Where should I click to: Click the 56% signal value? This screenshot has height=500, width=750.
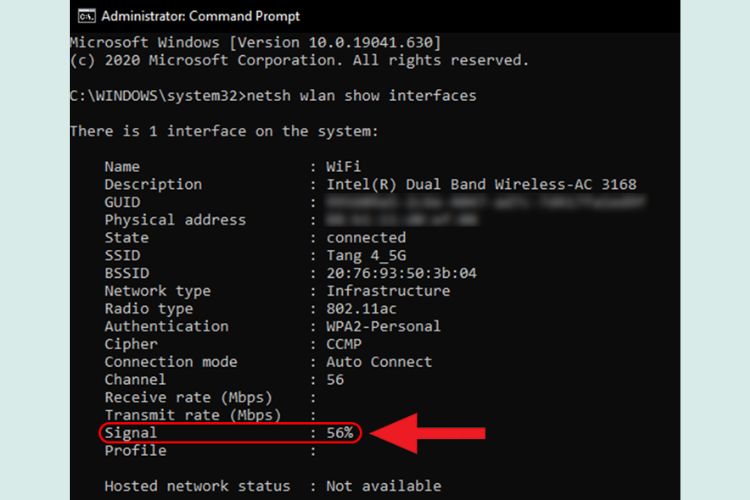click(340, 433)
